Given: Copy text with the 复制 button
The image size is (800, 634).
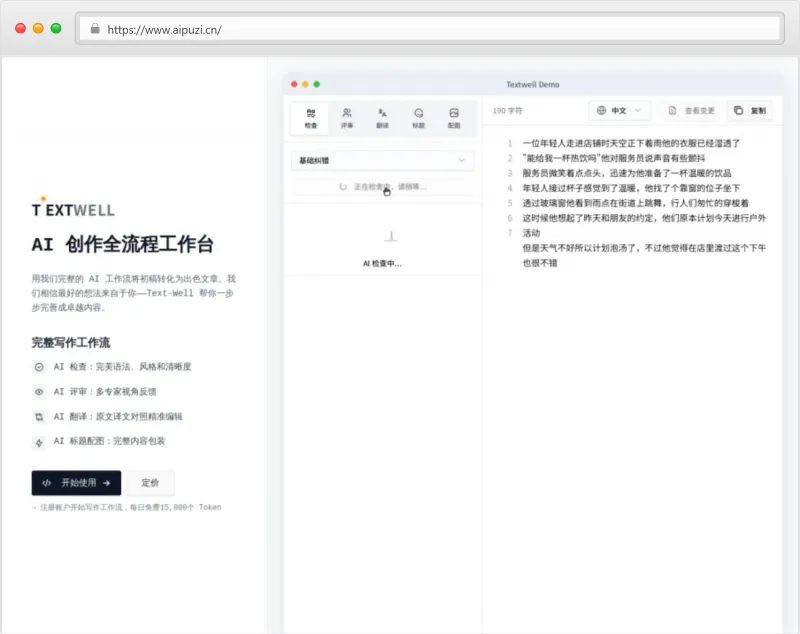Looking at the screenshot, I should [750, 110].
